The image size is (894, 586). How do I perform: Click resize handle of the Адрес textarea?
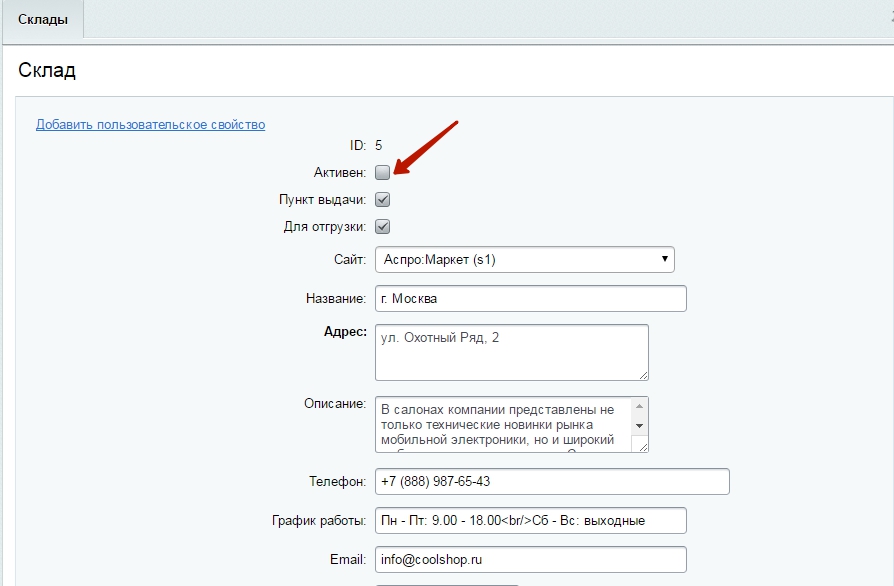coord(642,374)
